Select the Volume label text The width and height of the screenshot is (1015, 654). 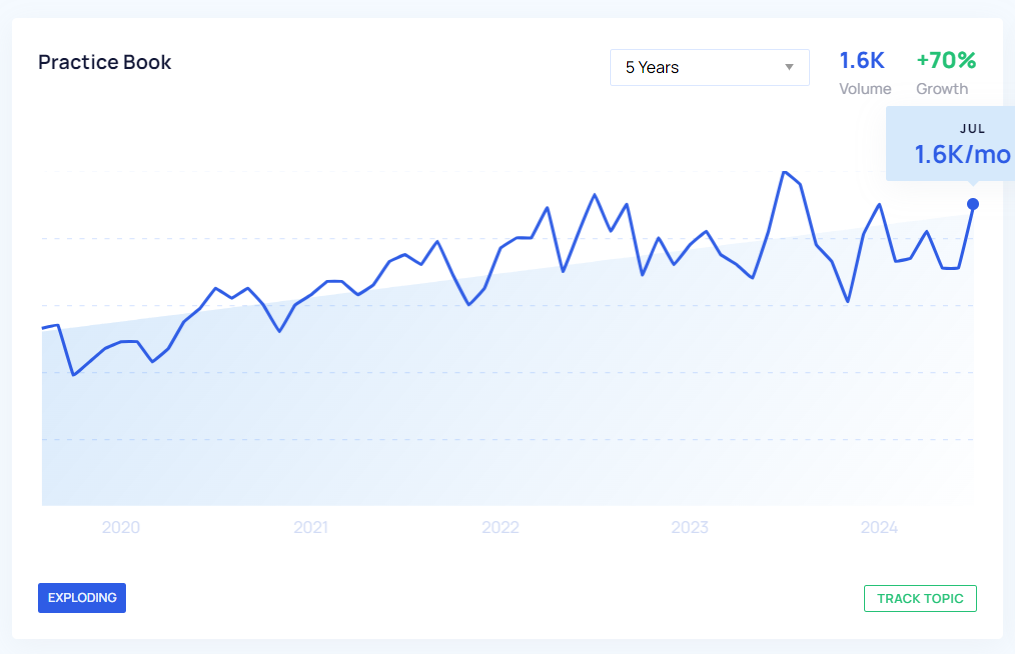pos(865,89)
